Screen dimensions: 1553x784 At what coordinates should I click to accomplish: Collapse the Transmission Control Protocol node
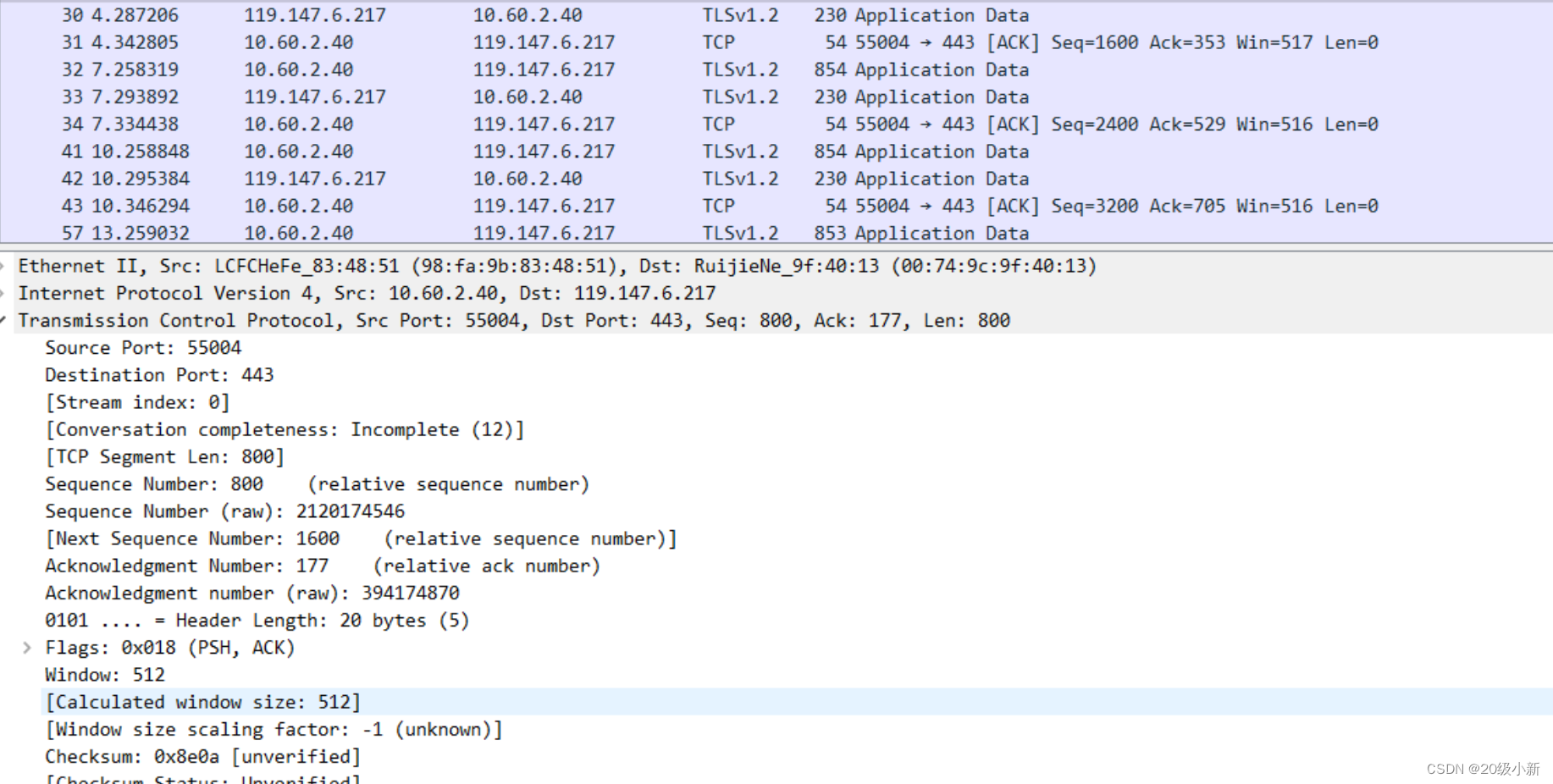click(3, 320)
